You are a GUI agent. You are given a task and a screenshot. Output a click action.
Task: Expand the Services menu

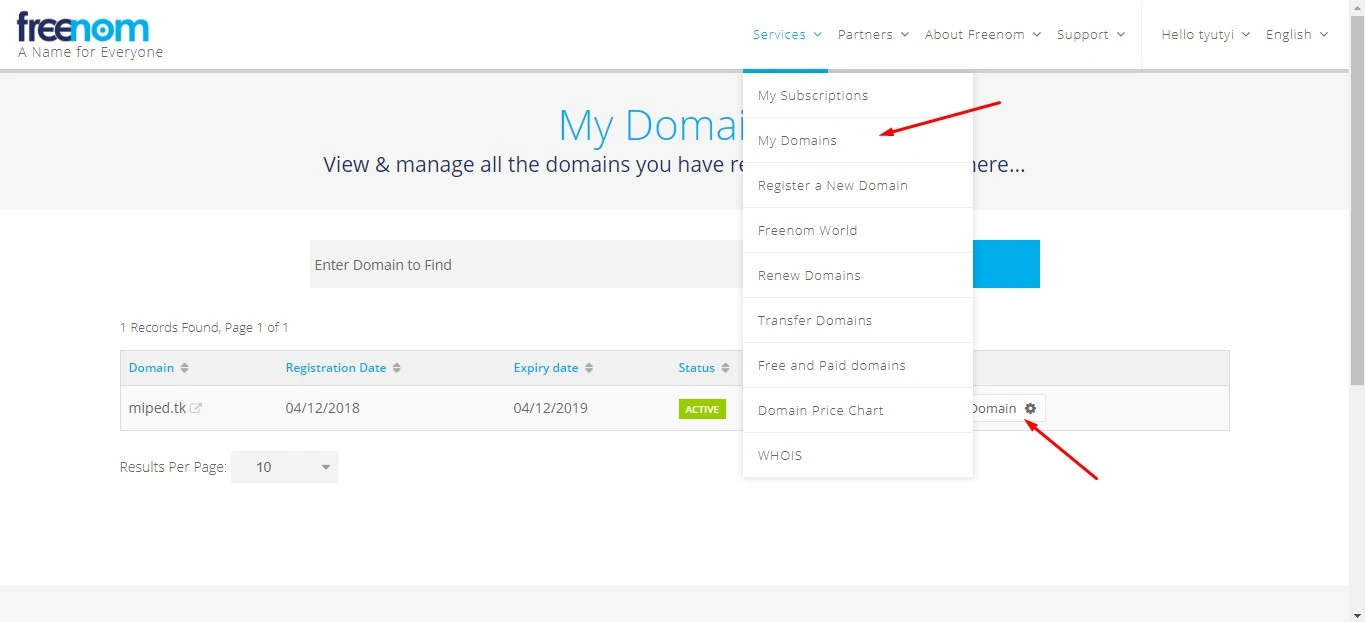[787, 34]
